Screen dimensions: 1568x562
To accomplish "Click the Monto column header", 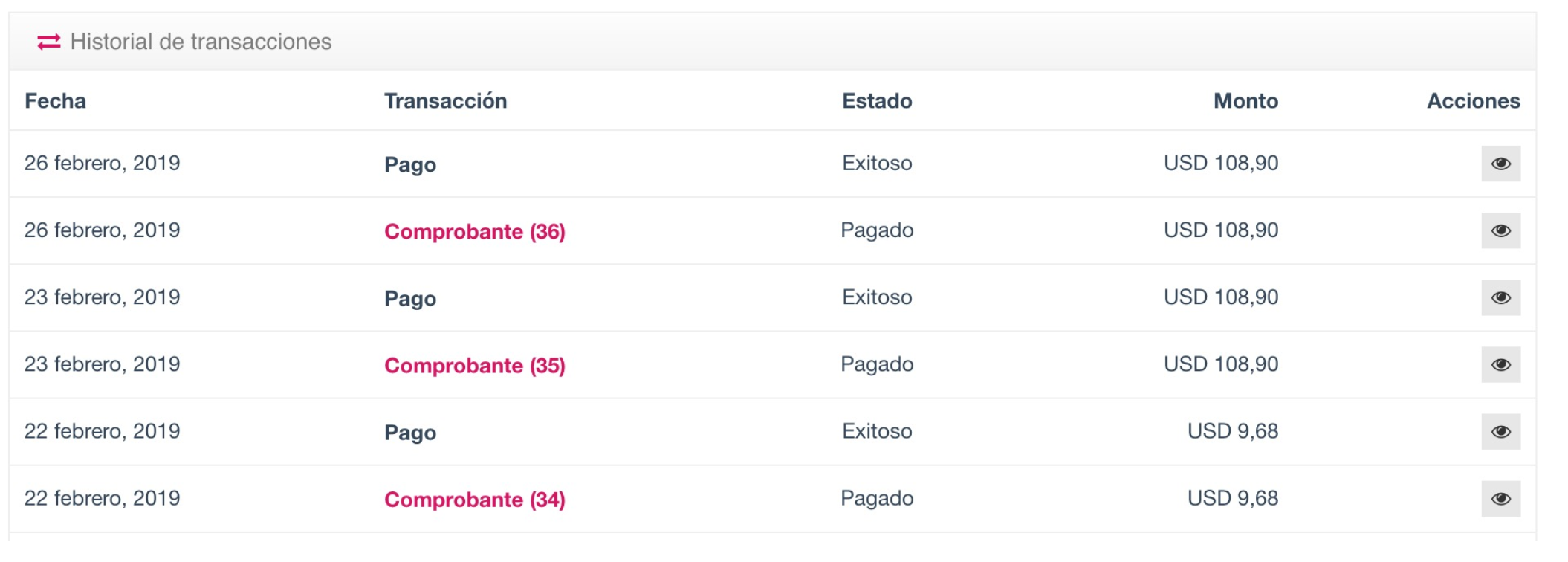I will coord(1245,100).
